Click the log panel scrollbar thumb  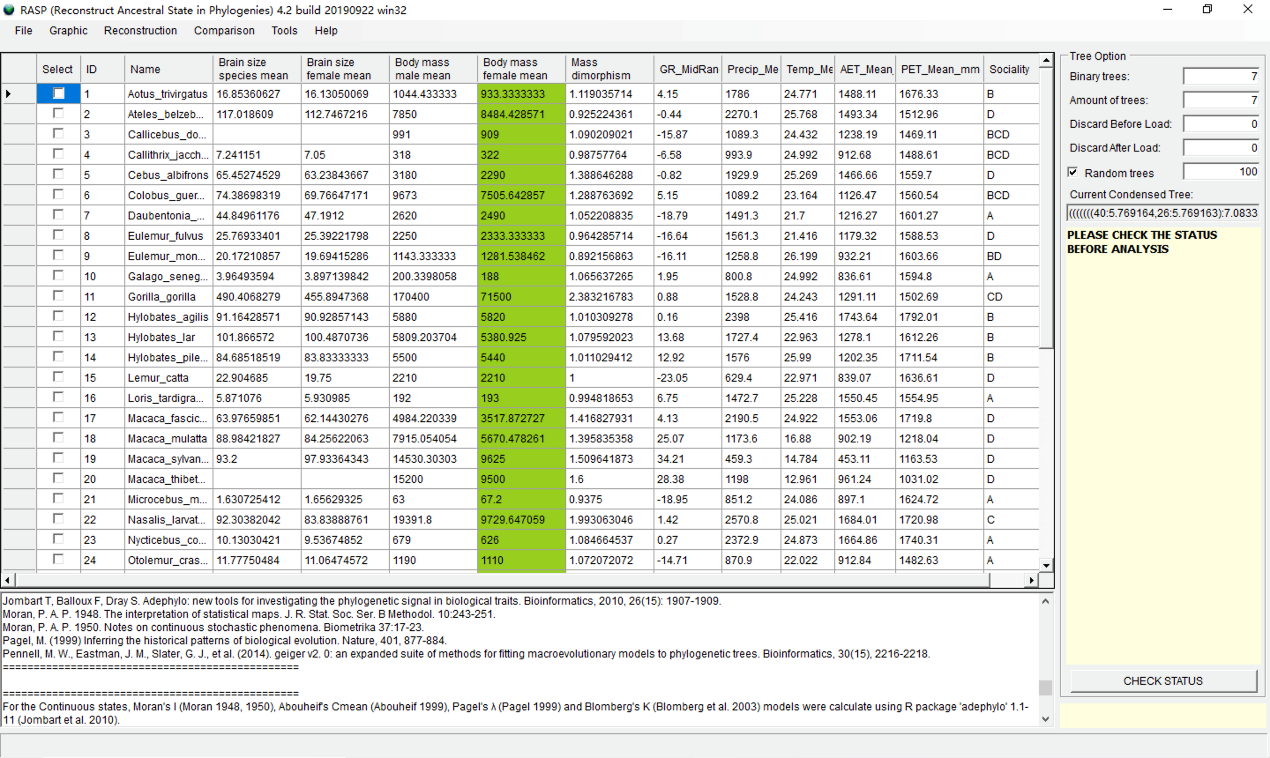pyautogui.click(x=1046, y=688)
